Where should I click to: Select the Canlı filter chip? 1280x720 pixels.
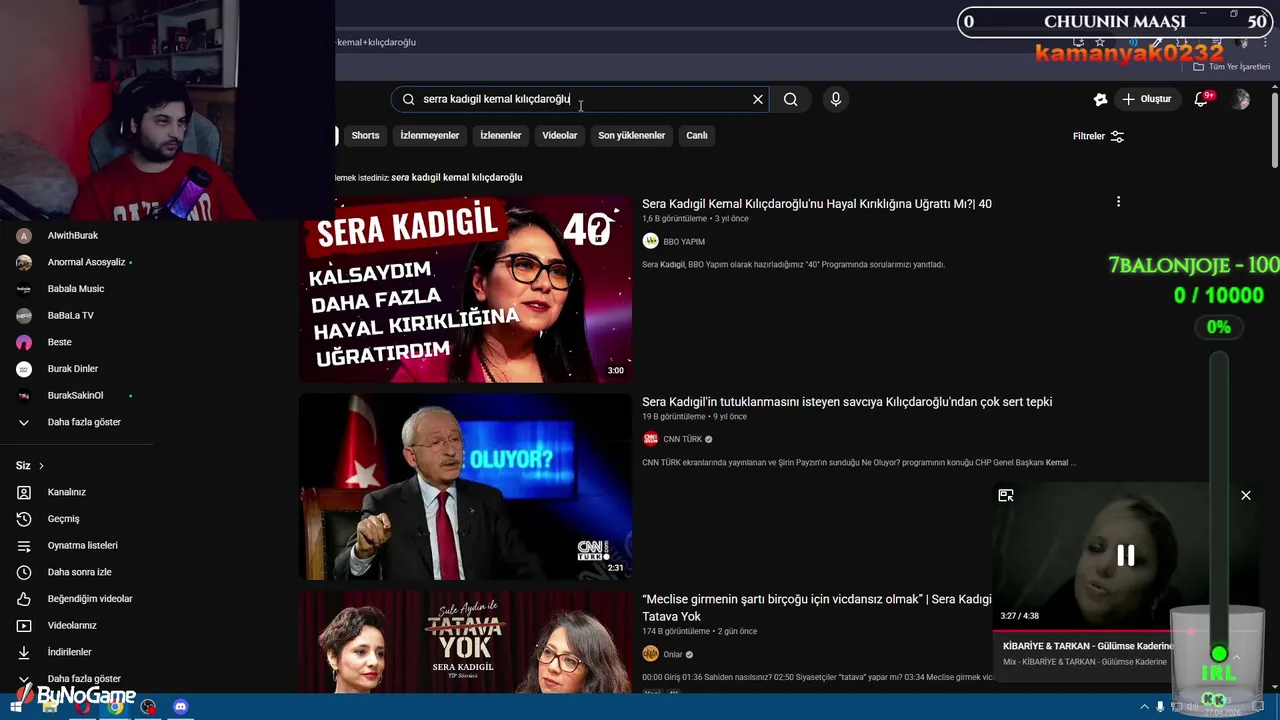coord(697,136)
